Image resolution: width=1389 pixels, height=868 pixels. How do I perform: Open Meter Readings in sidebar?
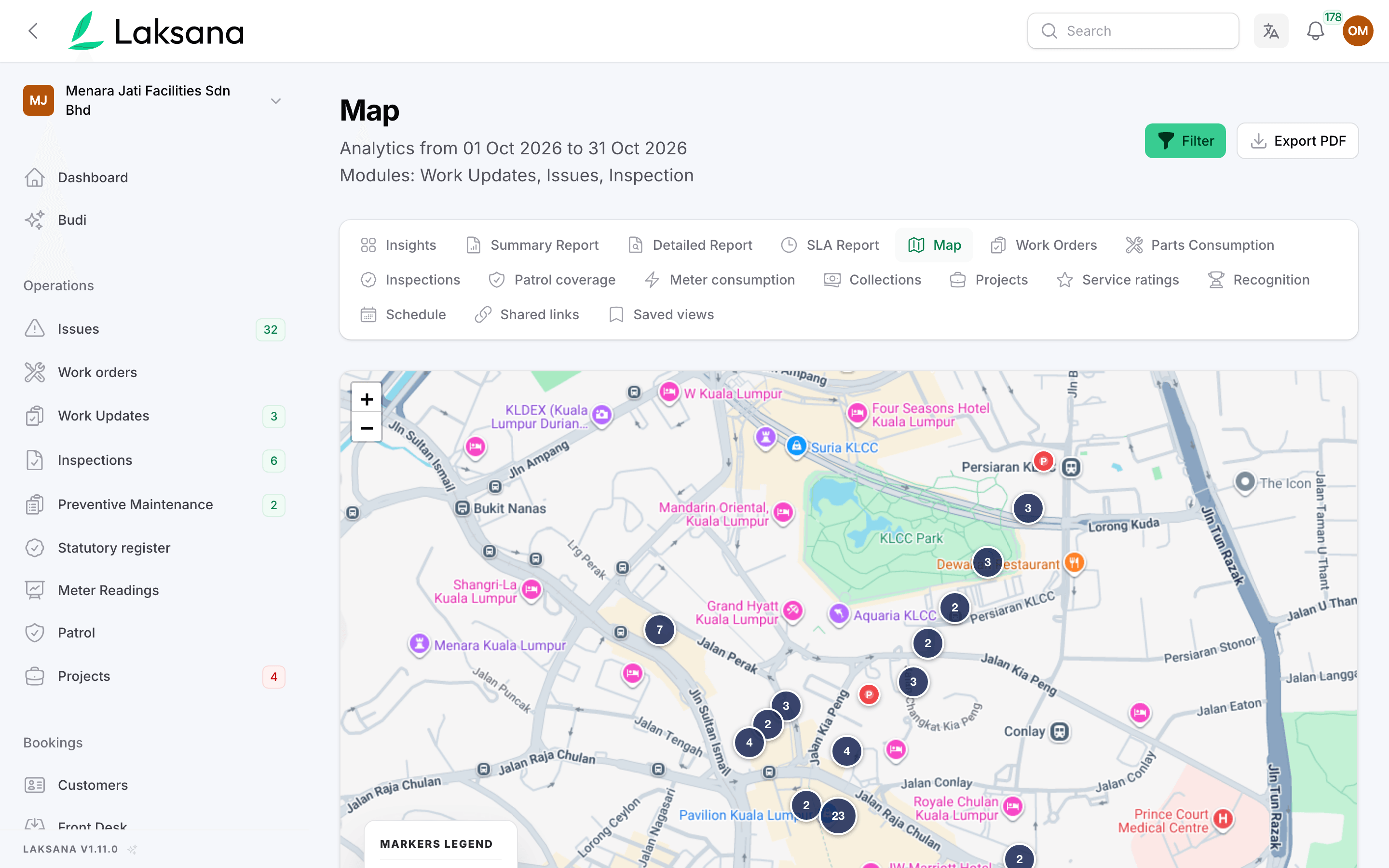[x=154, y=590]
